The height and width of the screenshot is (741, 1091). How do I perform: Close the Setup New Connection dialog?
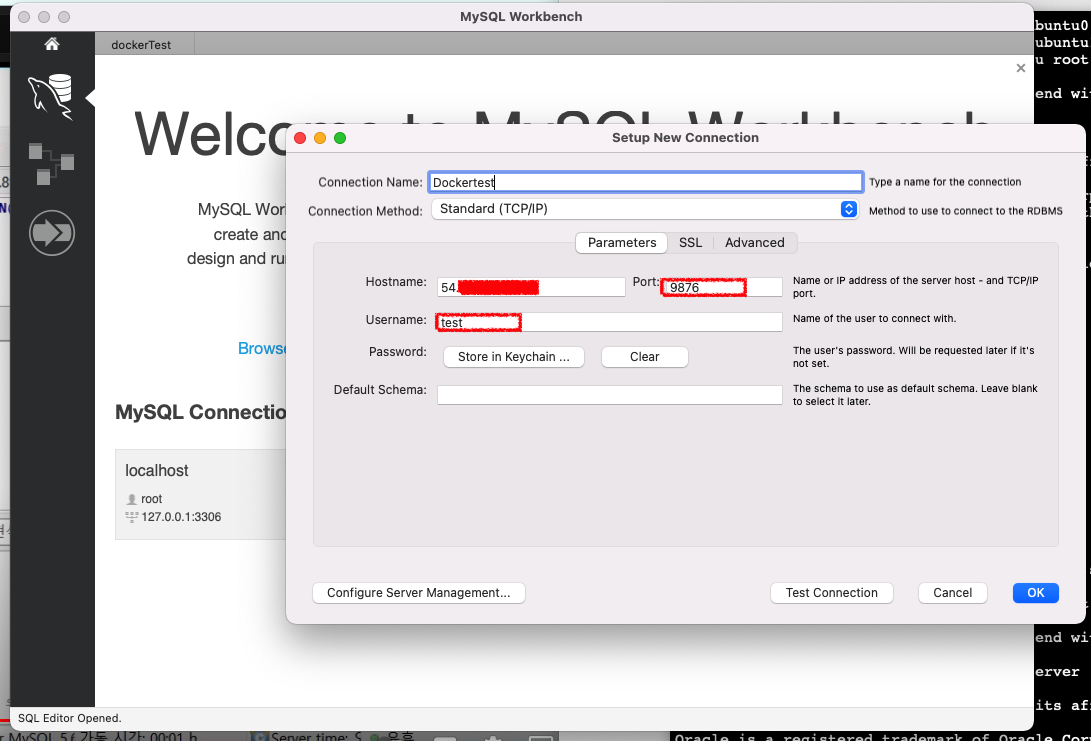(x=301, y=138)
